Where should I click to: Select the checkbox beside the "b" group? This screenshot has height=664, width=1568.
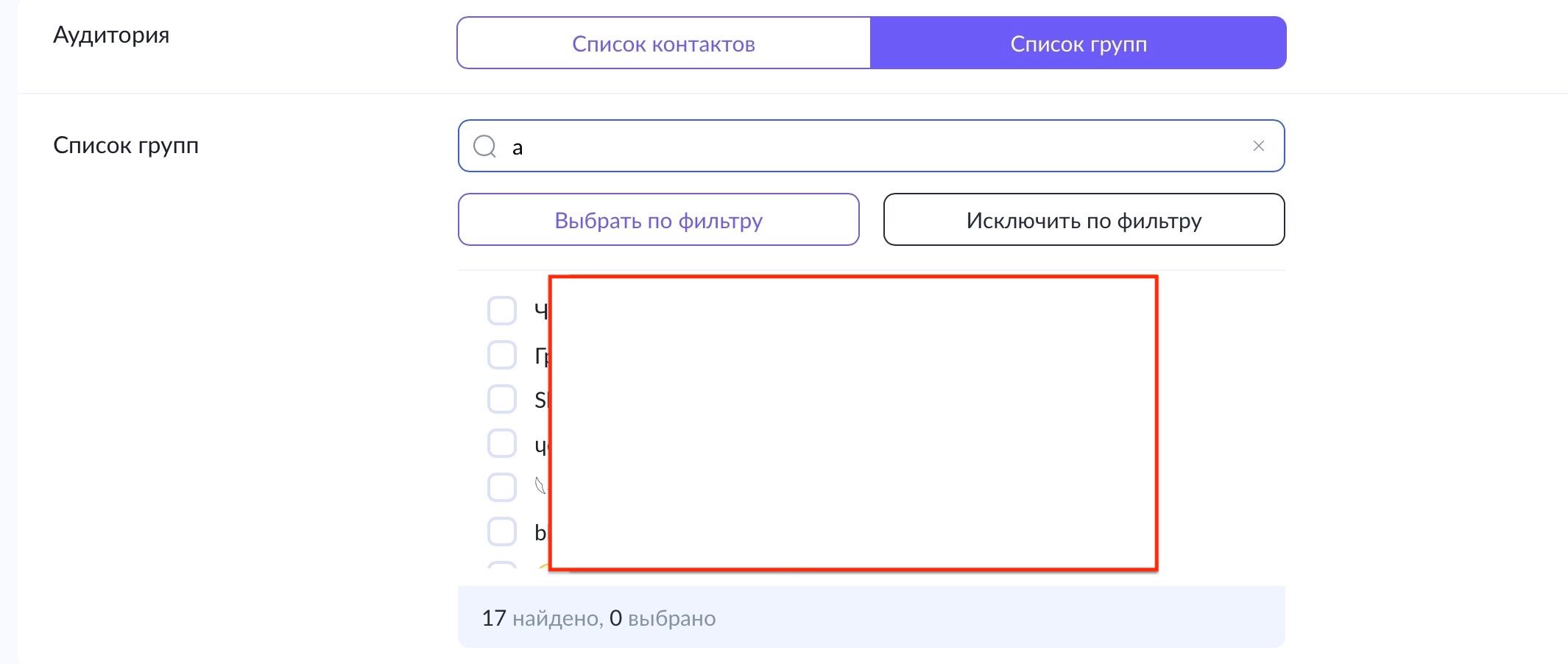(502, 531)
